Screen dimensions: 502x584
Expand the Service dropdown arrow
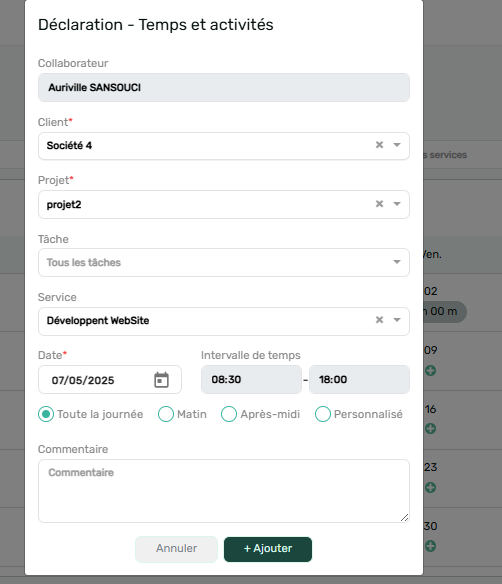397,320
